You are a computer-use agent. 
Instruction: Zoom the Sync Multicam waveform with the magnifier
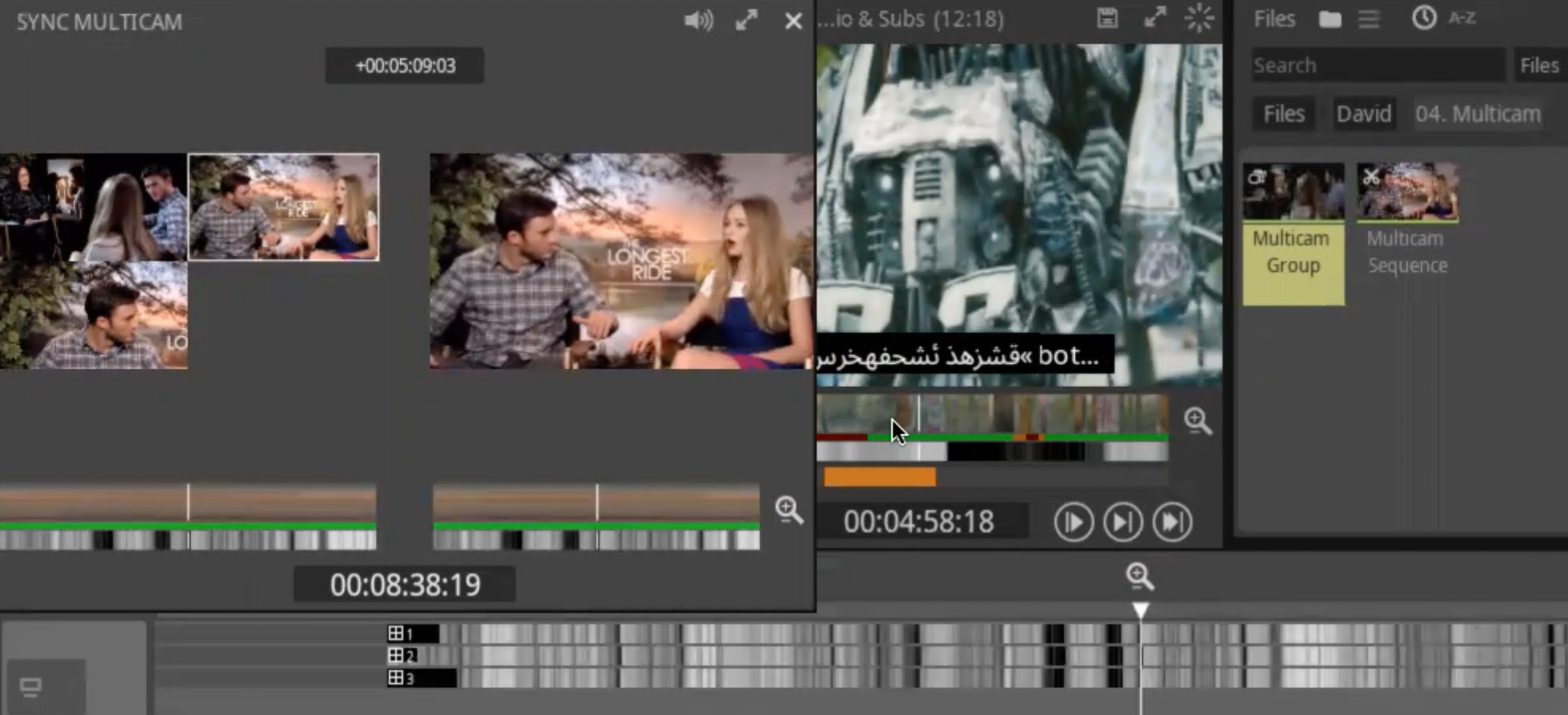pyautogui.click(x=789, y=509)
